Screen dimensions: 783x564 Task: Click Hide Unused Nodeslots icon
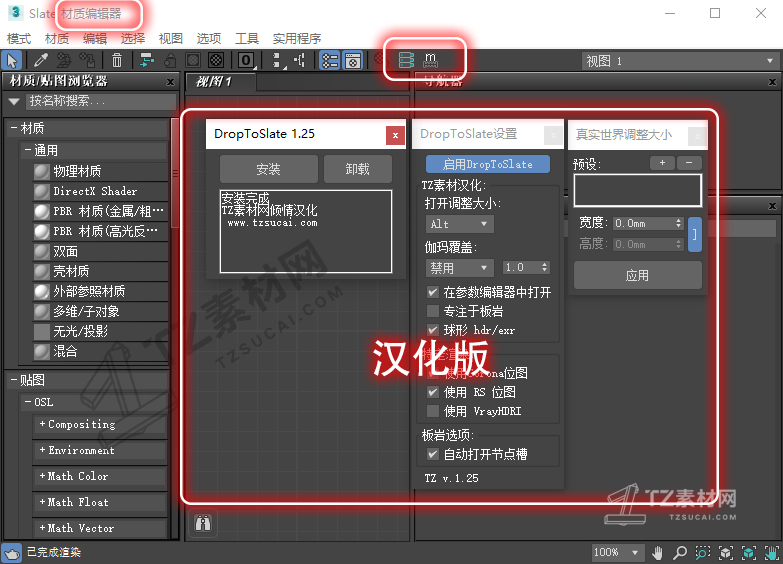click(x=170, y=61)
